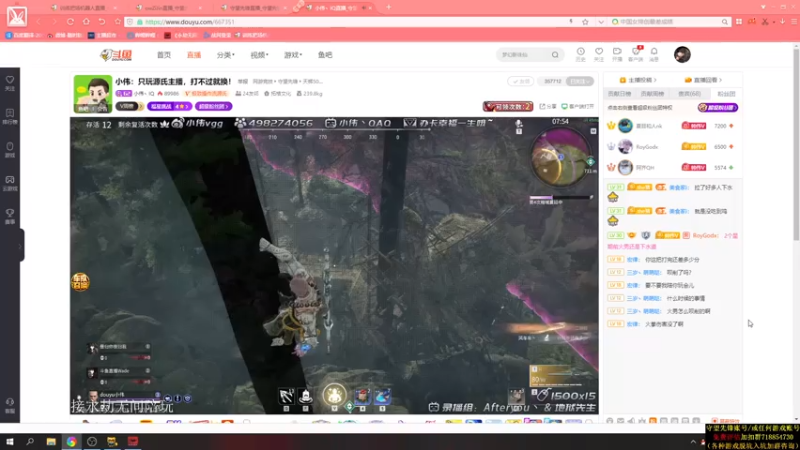
Task: Click the start streaming camera icon
Action: [617, 54]
